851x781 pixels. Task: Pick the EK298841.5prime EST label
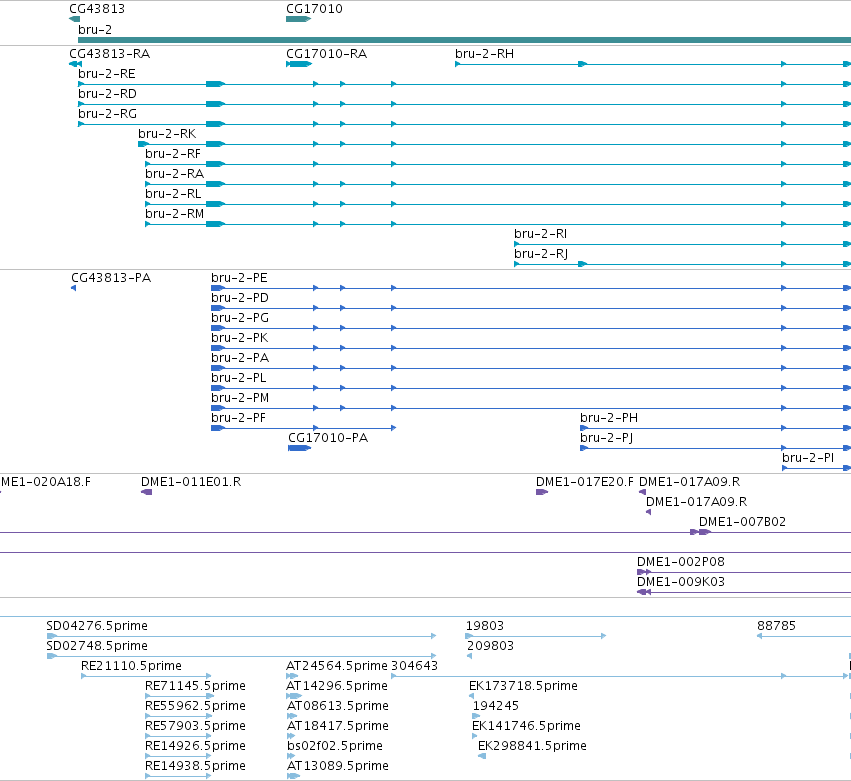[532, 746]
